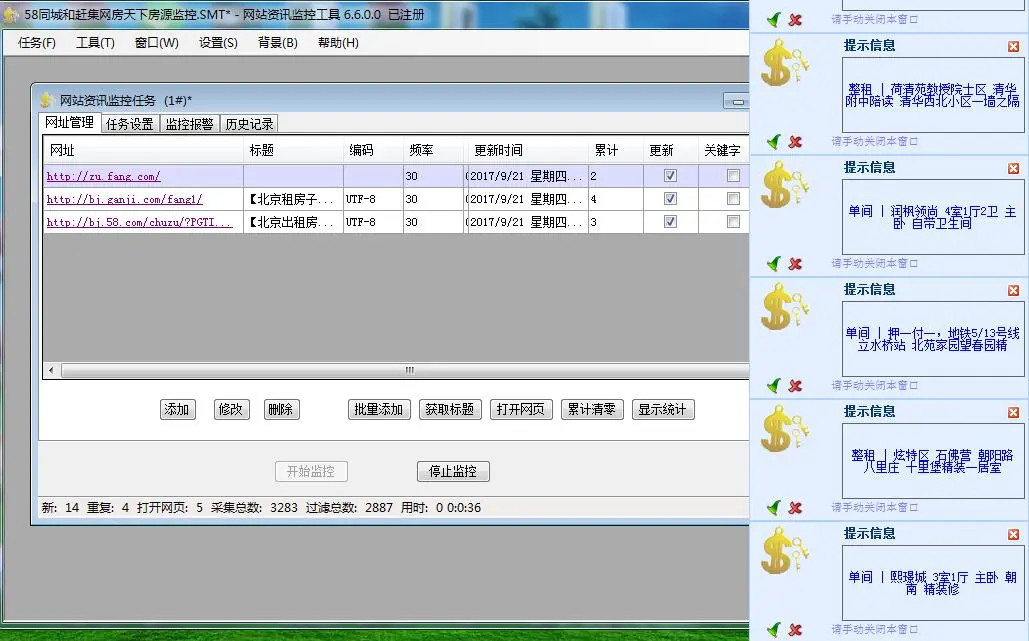Viewport: 1029px width, 641px height.
Task: Uncheck 更新 checkbox for zu.fang.com row
Action: pos(670,175)
